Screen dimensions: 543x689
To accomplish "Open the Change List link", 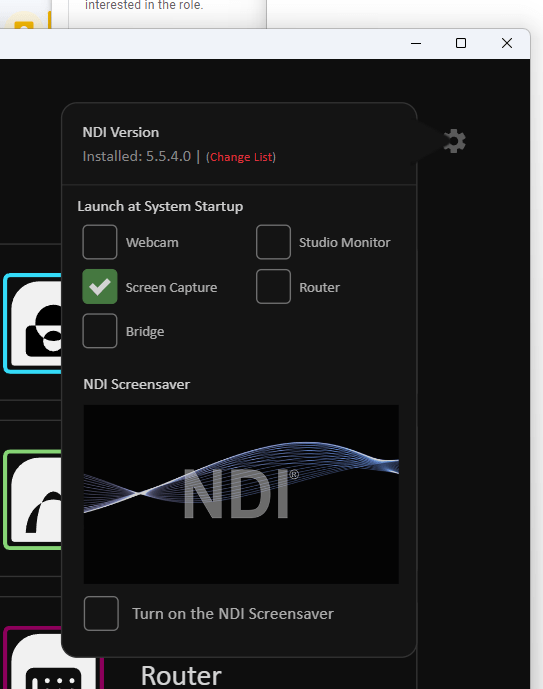I will coord(241,157).
